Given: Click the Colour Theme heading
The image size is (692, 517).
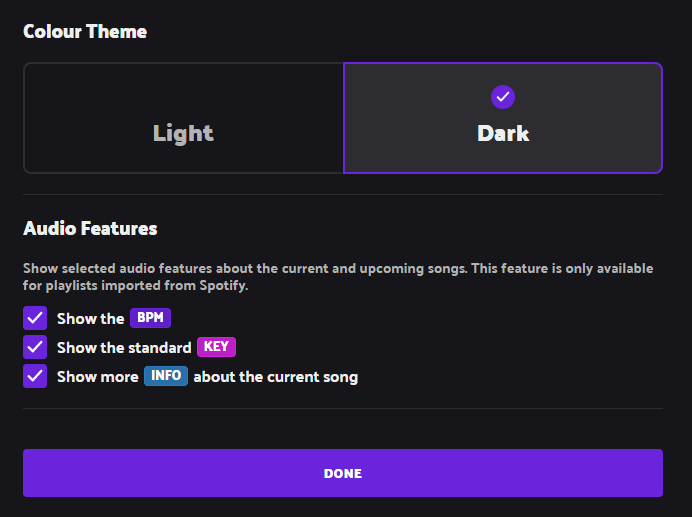Looking at the screenshot, I should tap(85, 32).
